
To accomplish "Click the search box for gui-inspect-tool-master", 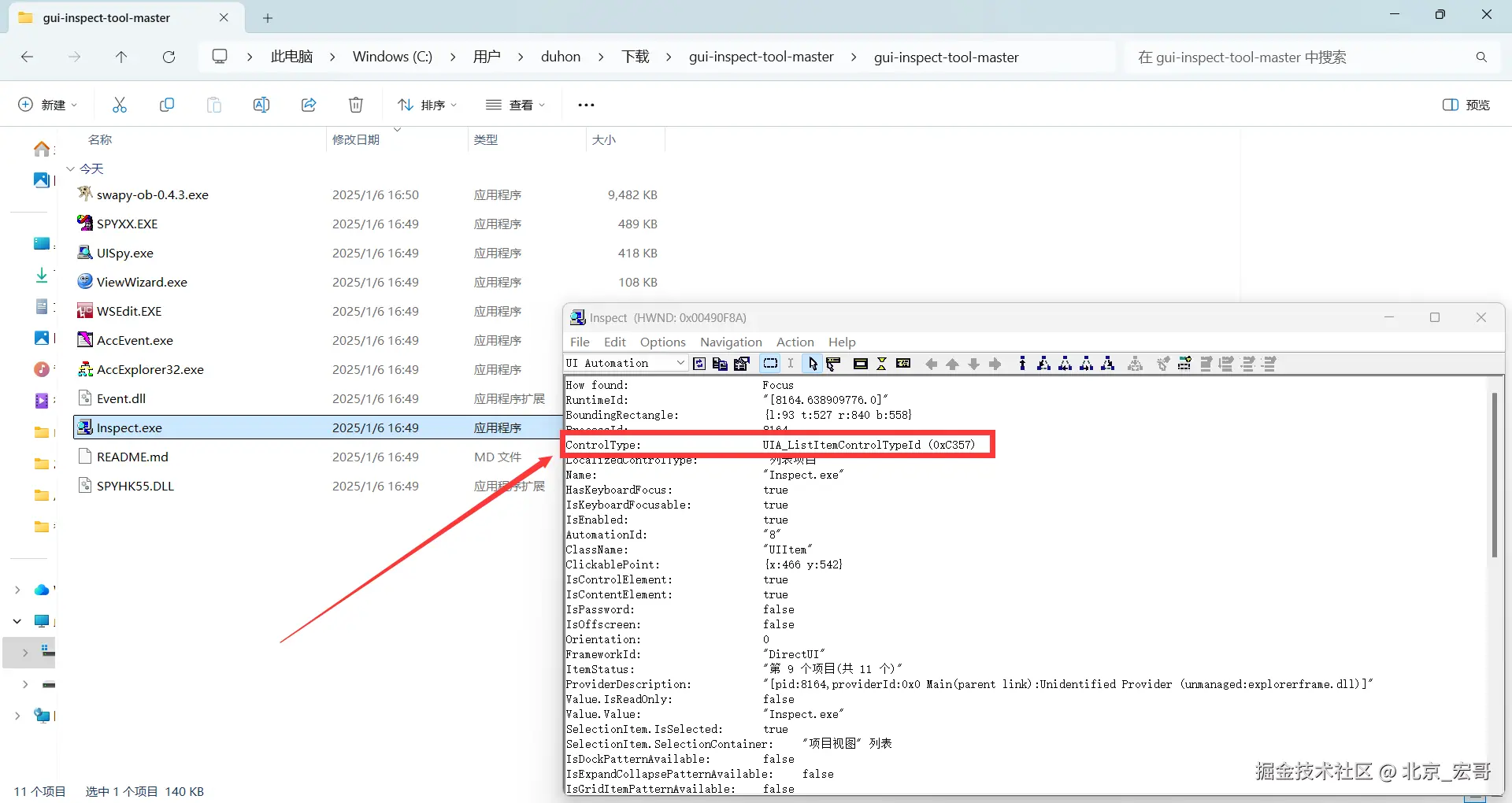I will coord(1312,57).
